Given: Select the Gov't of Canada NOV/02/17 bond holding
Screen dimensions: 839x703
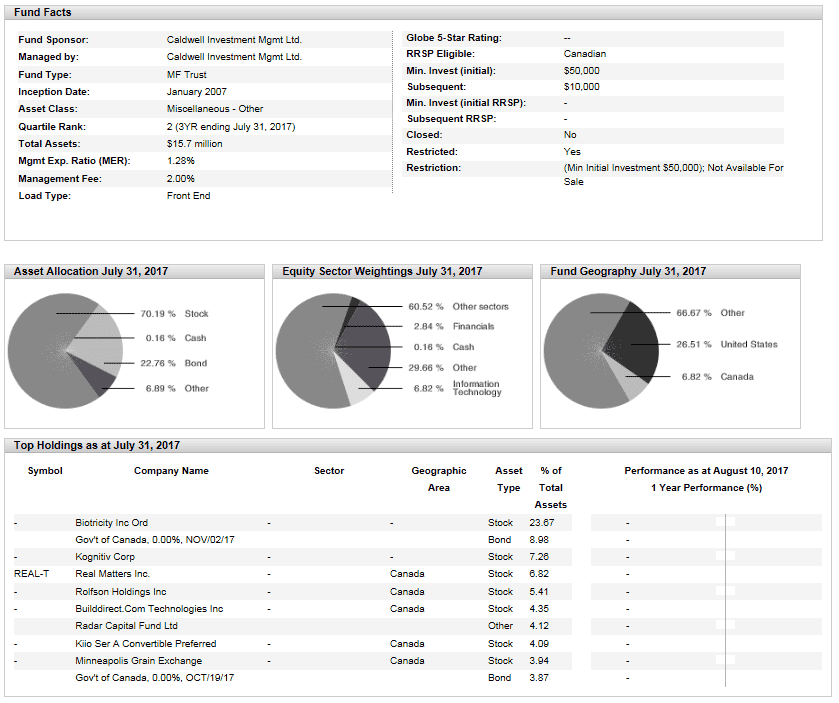Looking at the screenshot, I should pos(155,540).
